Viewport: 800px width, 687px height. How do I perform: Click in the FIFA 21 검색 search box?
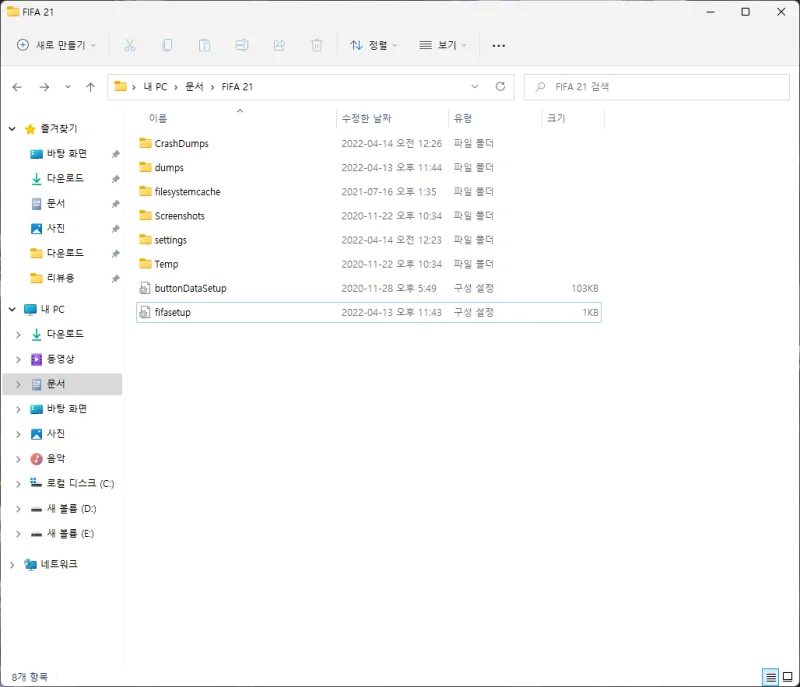(657, 87)
